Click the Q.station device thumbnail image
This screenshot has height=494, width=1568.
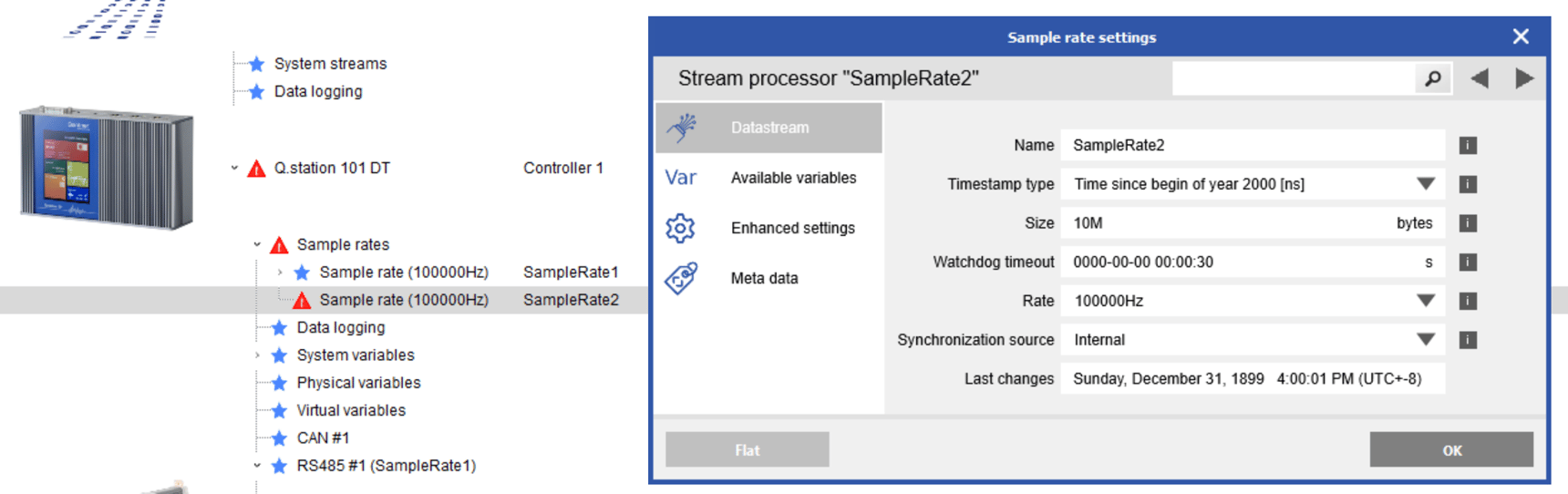(107, 167)
